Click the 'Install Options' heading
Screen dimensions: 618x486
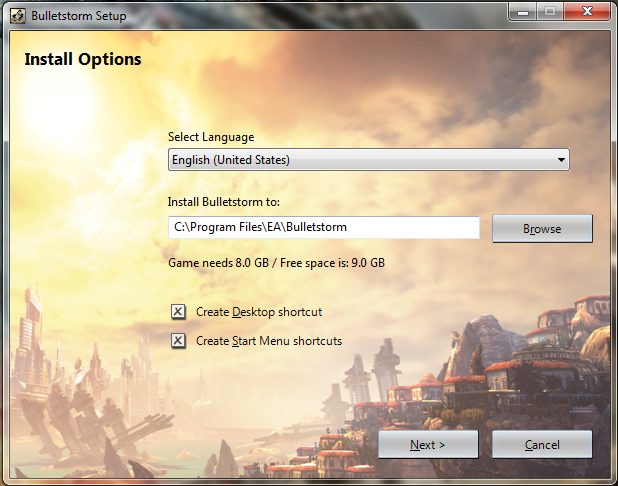click(83, 60)
